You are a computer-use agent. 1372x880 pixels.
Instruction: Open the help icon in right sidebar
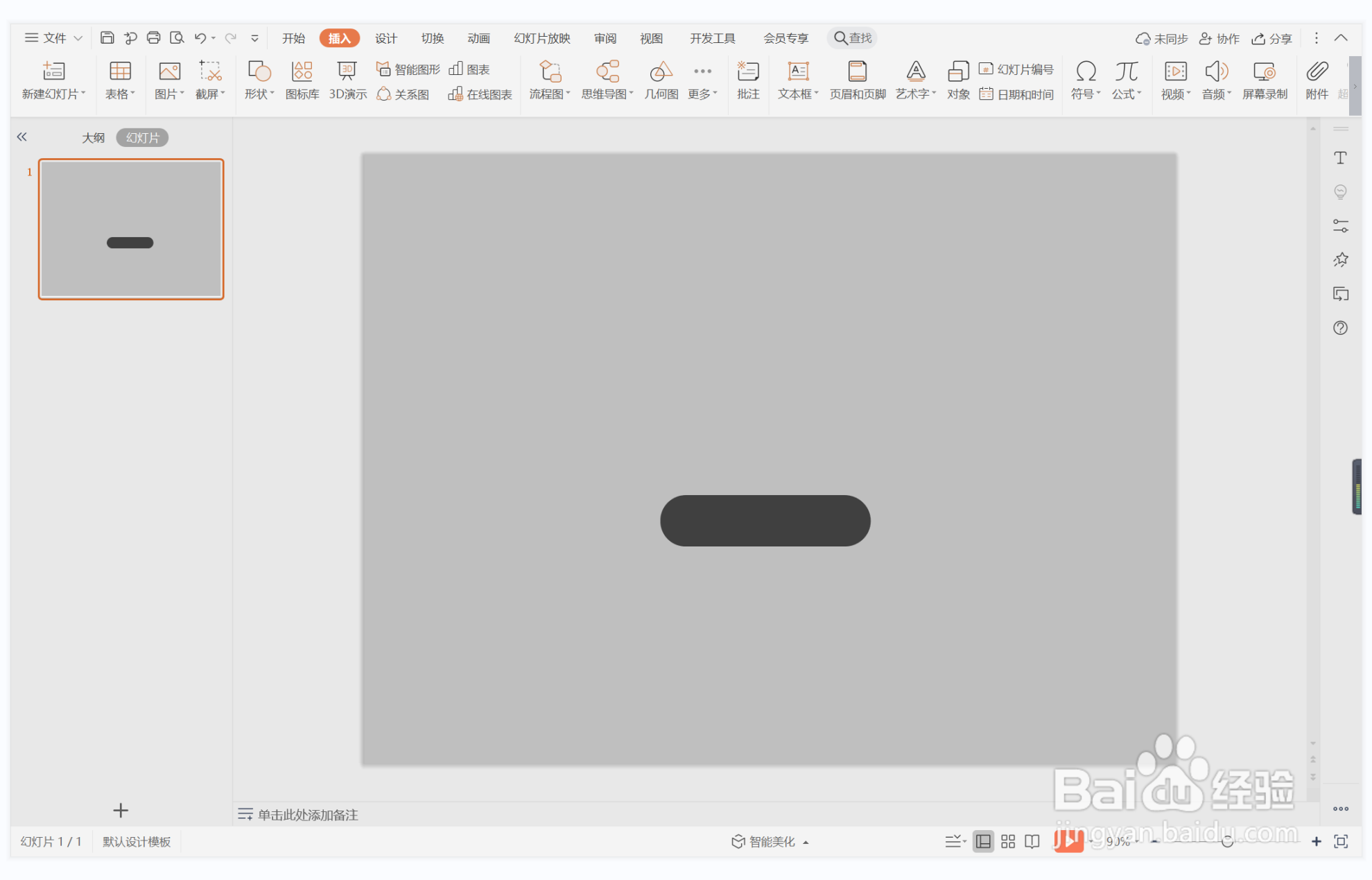click(x=1340, y=328)
